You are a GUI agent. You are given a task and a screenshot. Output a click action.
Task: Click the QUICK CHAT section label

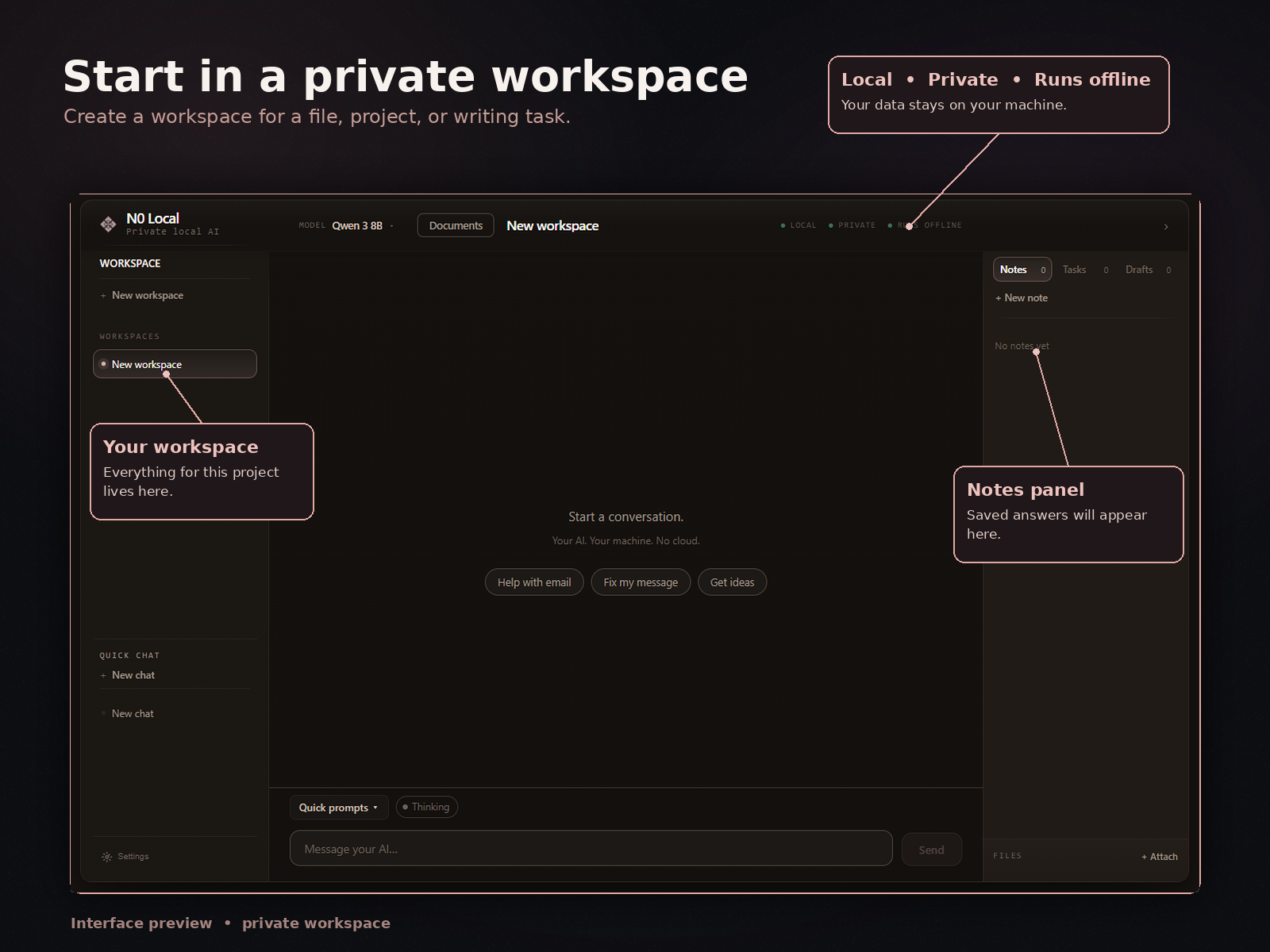click(129, 656)
